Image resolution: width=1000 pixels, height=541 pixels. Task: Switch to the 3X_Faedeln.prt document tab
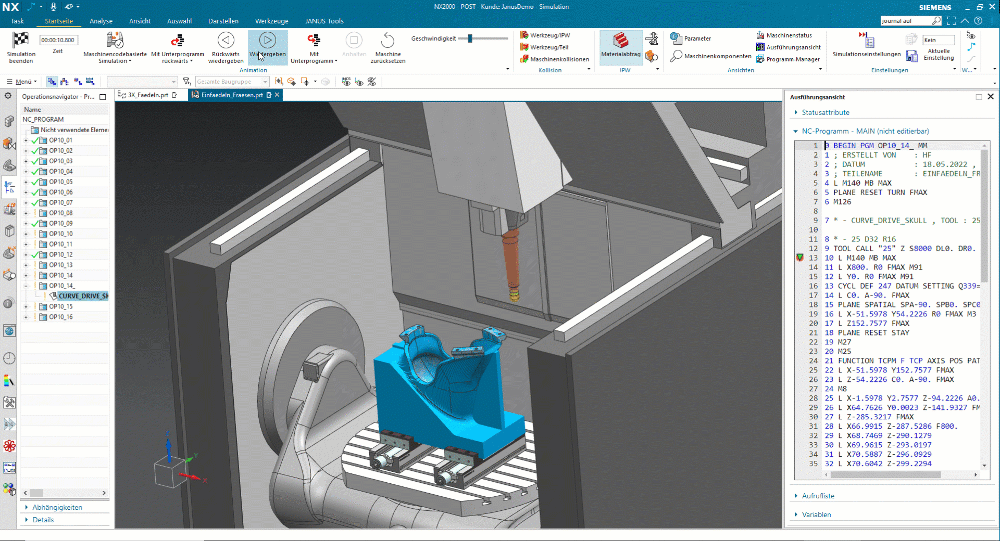tap(149, 94)
